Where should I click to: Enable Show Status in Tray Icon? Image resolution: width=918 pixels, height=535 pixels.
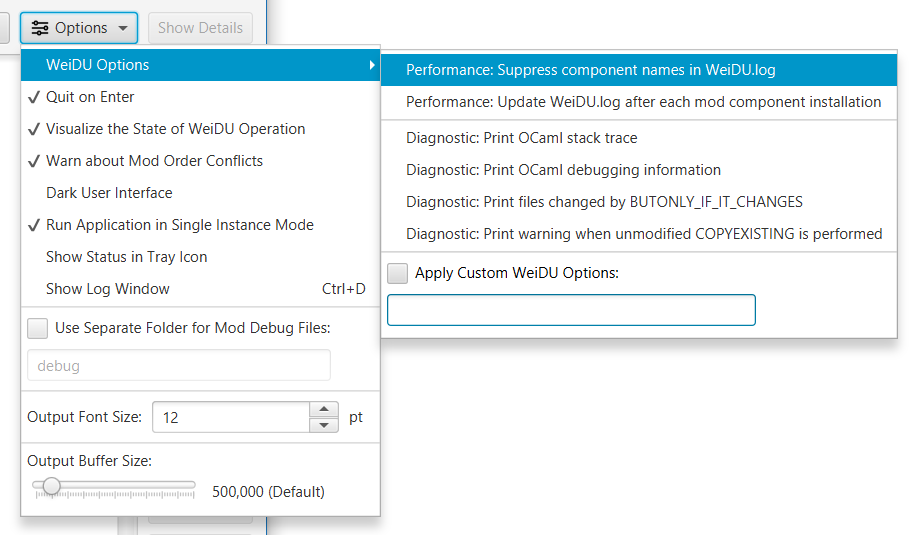click(126, 257)
